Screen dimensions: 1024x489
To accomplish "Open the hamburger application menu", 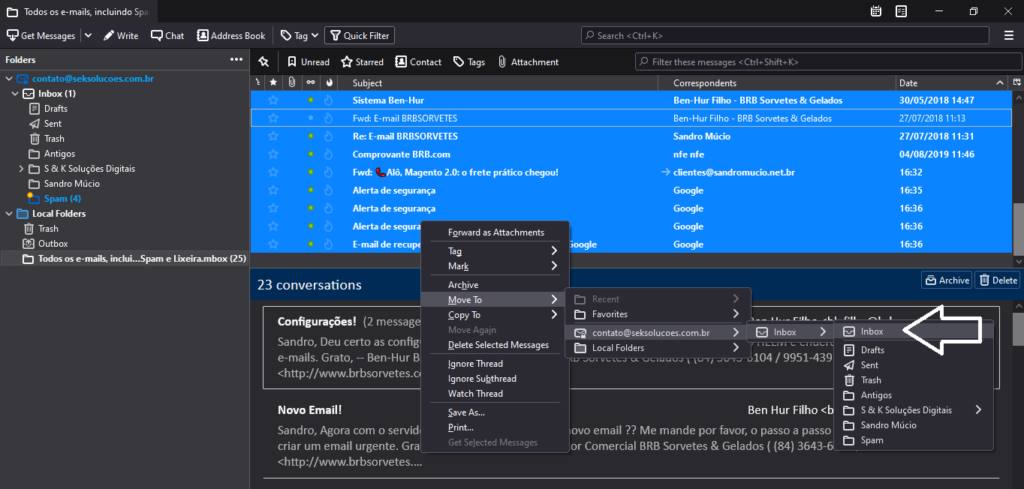I will pyautogui.click(x=1009, y=35).
